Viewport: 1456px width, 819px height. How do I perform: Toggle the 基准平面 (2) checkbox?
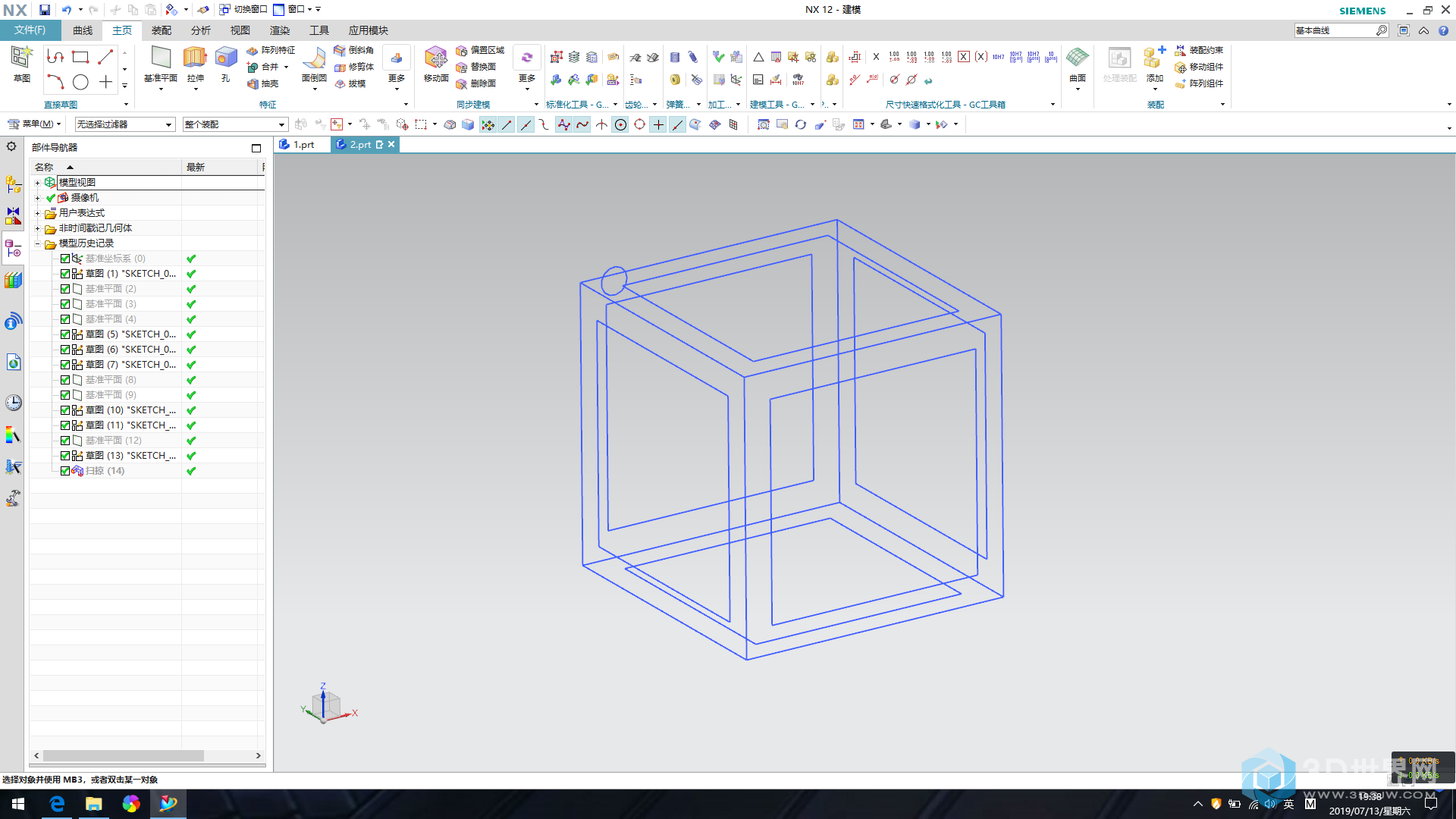(x=65, y=289)
